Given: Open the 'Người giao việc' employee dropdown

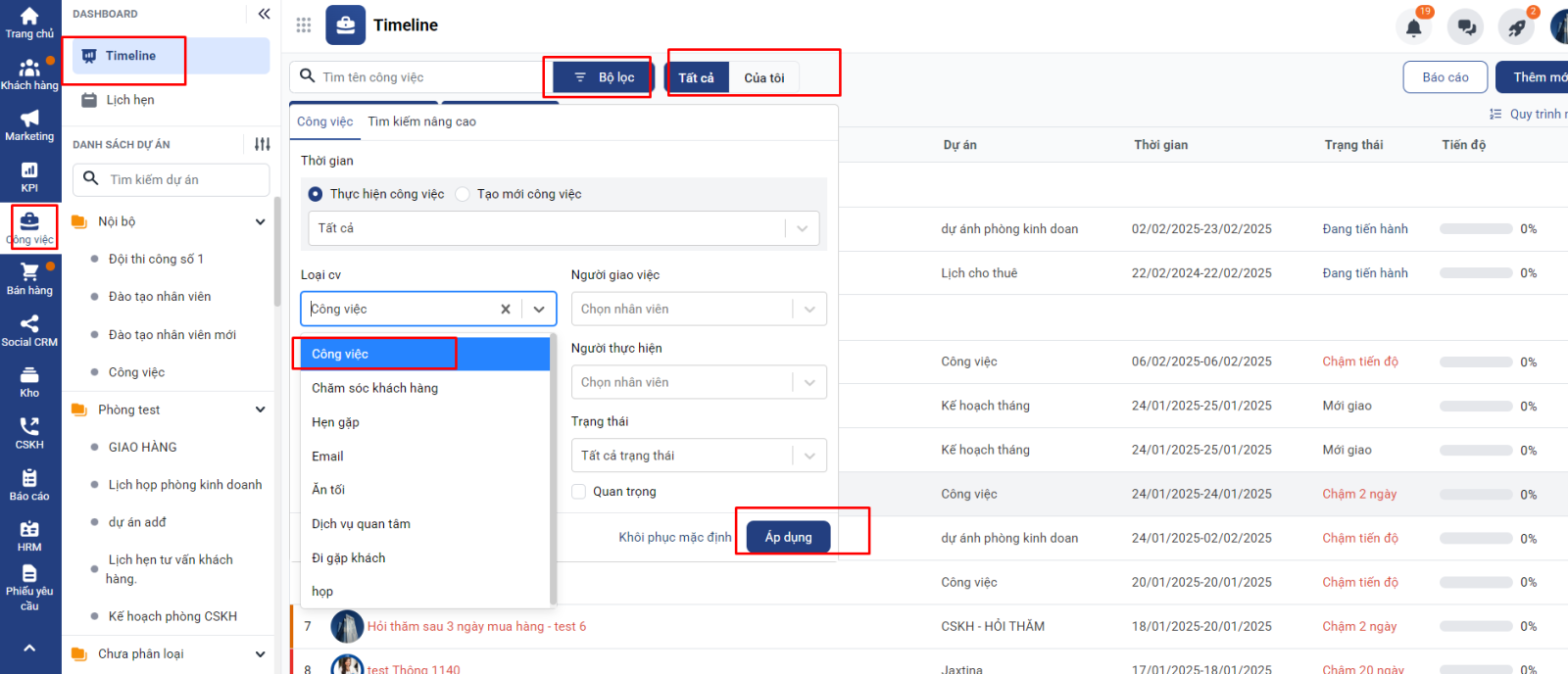Looking at the screenshot, I should (x=698, y=309).
